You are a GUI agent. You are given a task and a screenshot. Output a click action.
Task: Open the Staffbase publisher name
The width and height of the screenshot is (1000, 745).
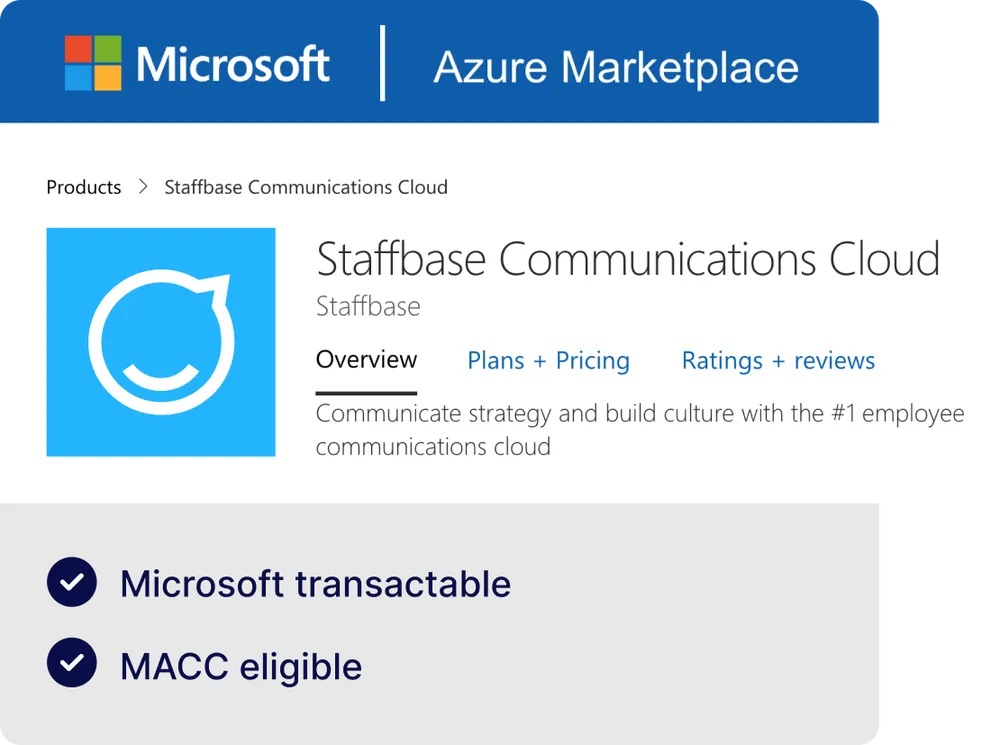(x=368, y=306)
